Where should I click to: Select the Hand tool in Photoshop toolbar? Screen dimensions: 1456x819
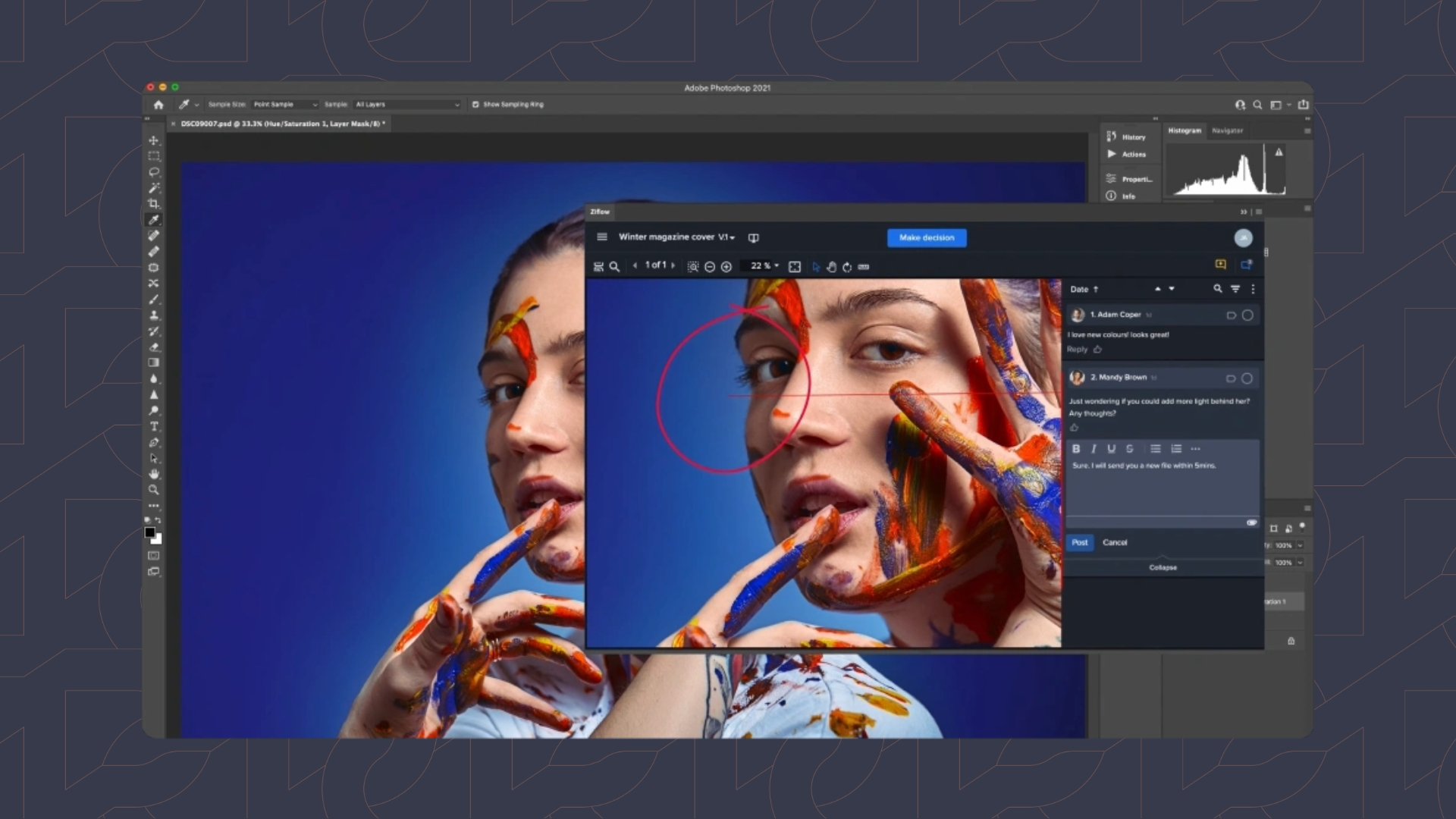coord(154,474)
